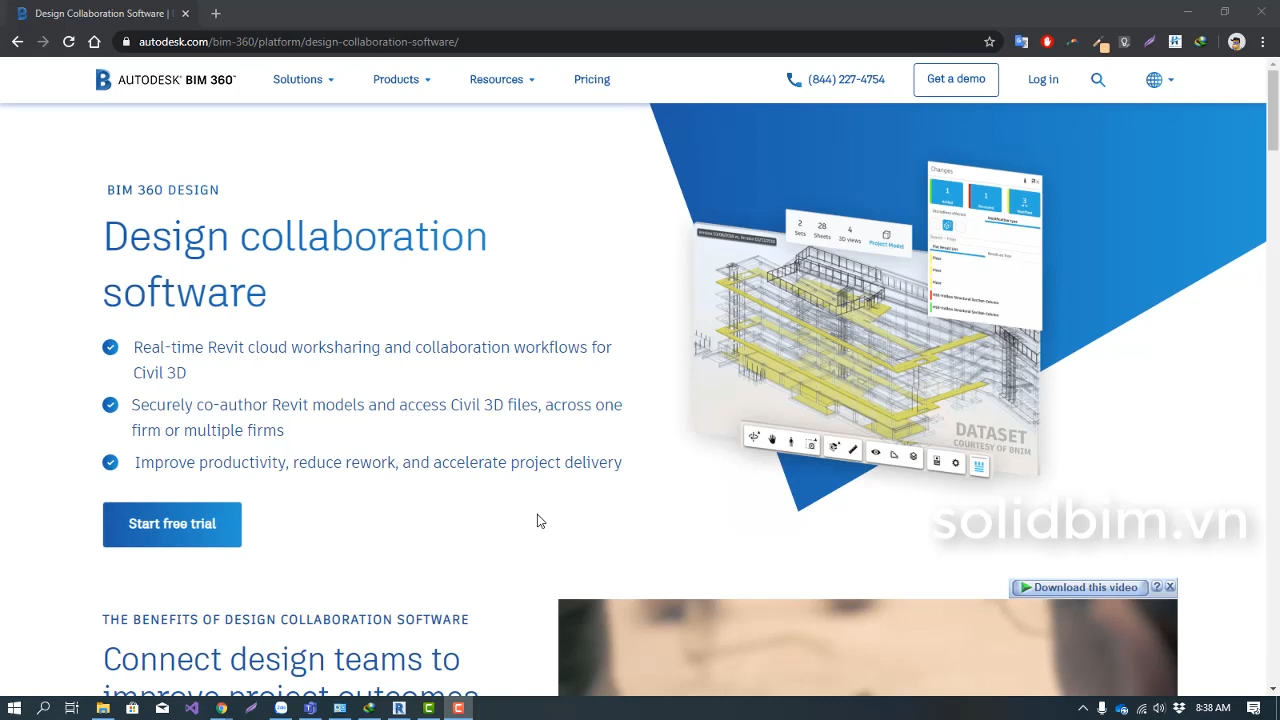Image resolution: width=1280 pixels, height=720 pixels.
Task: Open the Windows Start menu
Action: tap(14, 708)
